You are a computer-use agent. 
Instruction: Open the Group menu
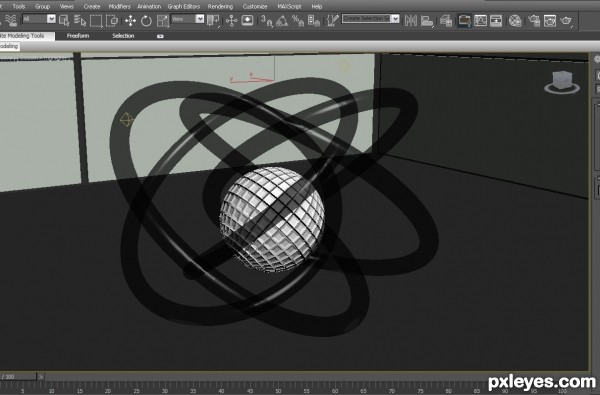(42, 7)
